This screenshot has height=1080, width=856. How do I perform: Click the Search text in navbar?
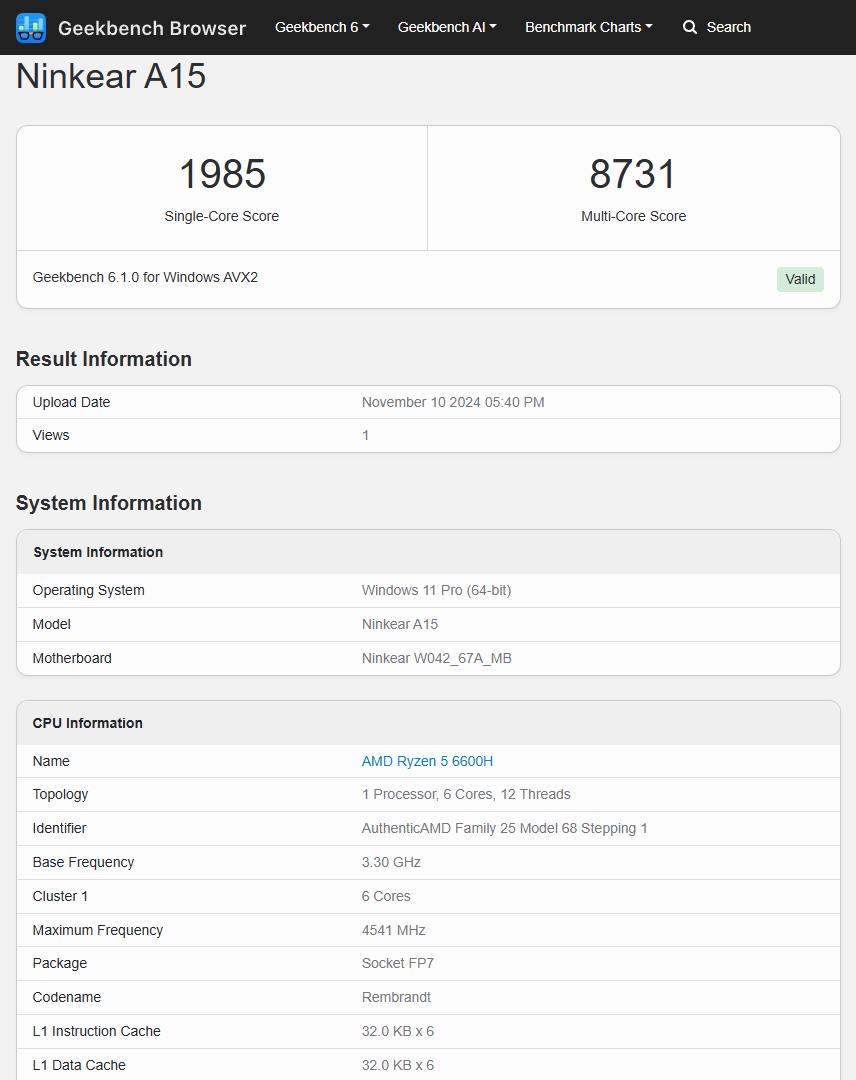[x=729, y=28]
